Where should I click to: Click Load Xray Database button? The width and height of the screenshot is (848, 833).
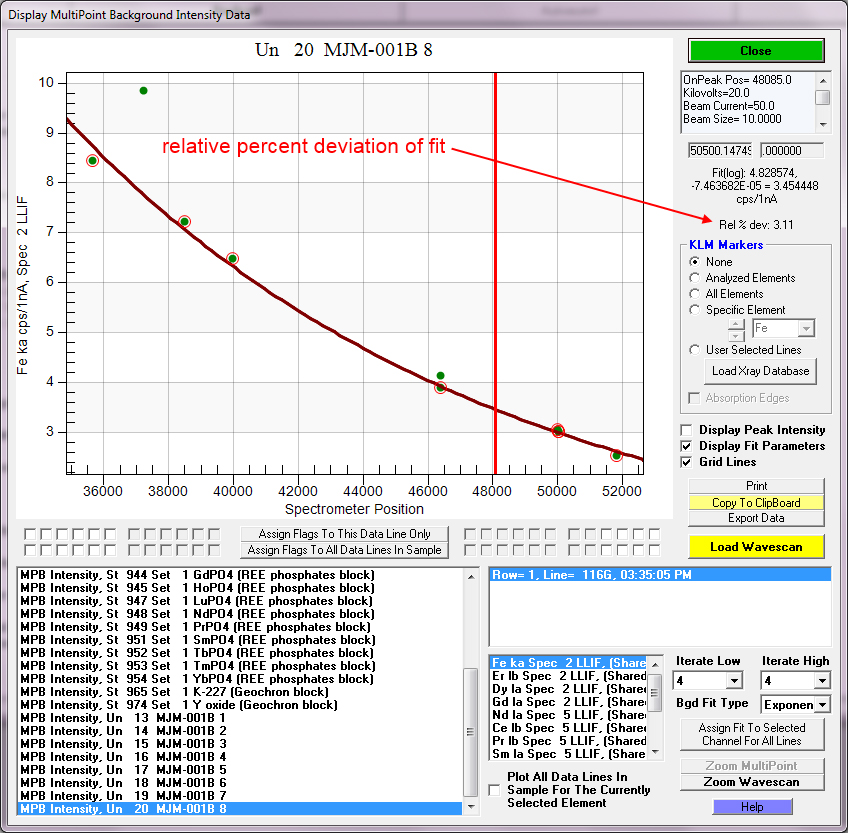pyautogui.click(x=759, y=371)
